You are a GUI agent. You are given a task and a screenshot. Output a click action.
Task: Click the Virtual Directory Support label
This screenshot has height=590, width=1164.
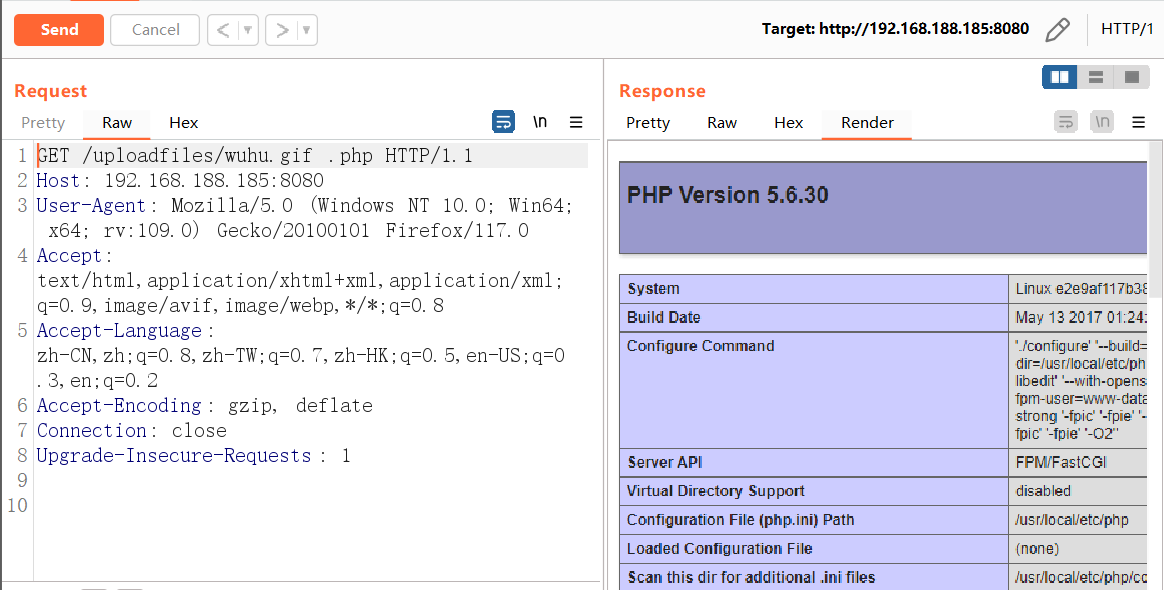point(716,491)
